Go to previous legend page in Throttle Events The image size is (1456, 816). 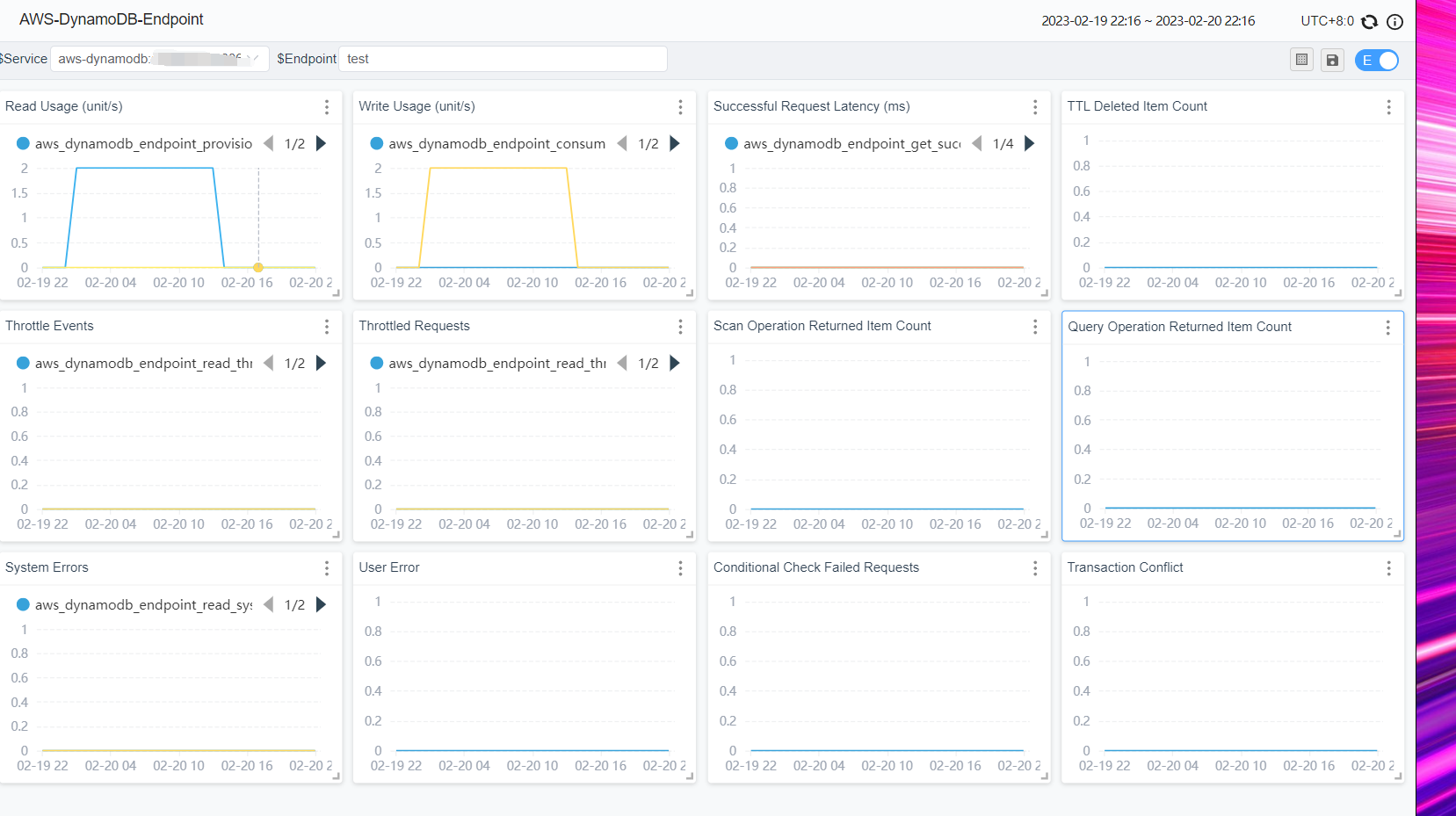[269, 363]
